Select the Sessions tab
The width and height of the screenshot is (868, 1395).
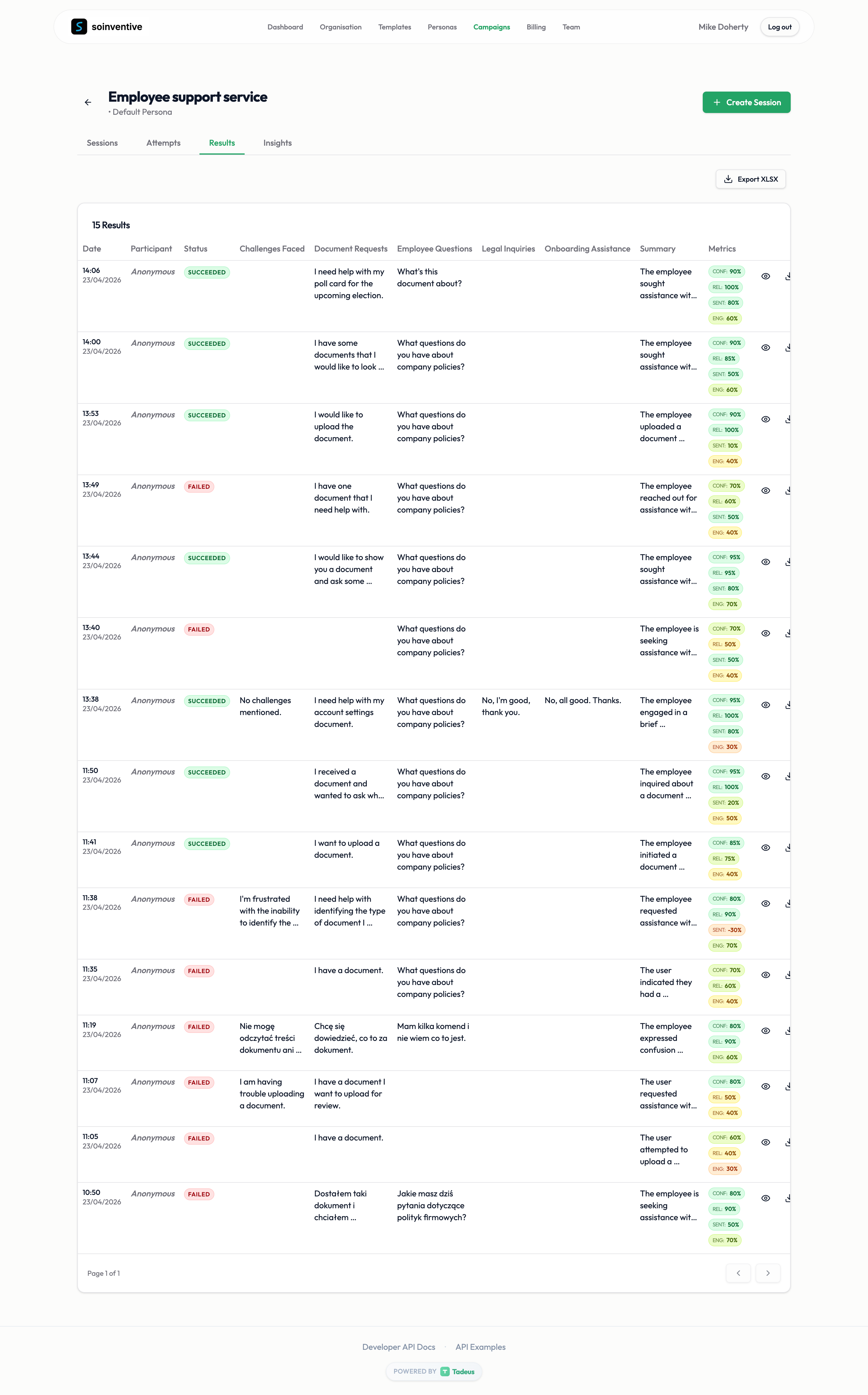tap(102, 143)
